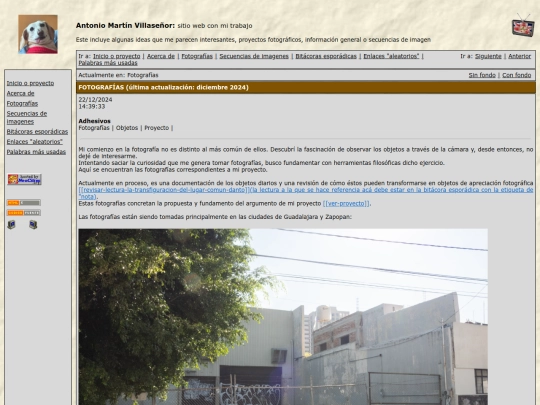Image resolution: width=540 pixels, height=405 pixels.
Task: Click the 'Adhesivos' label
Action: pyautogui.click(x=94, y=121)
